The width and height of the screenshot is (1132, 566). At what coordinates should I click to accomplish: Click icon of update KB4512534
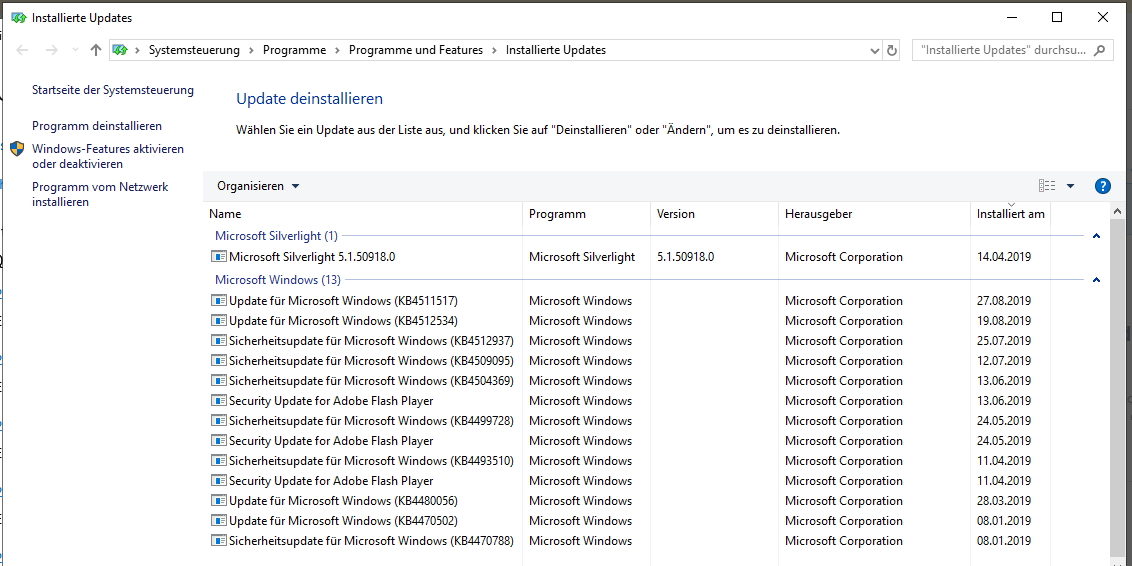(x=218, y=321)
